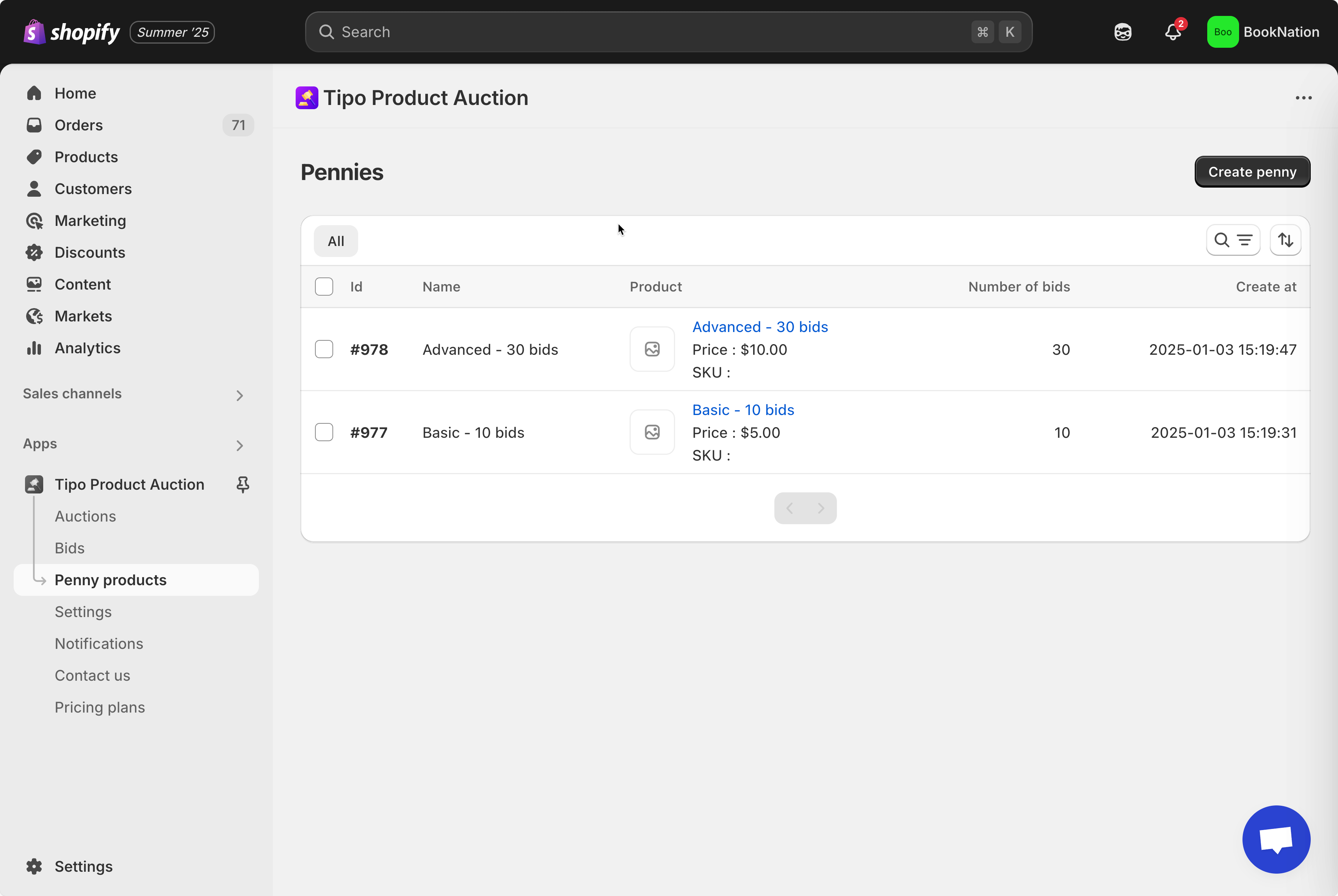This screenshot has width=1338, height=896.
Task: Expand the Apps section chevron
Action: pos(240,445)
